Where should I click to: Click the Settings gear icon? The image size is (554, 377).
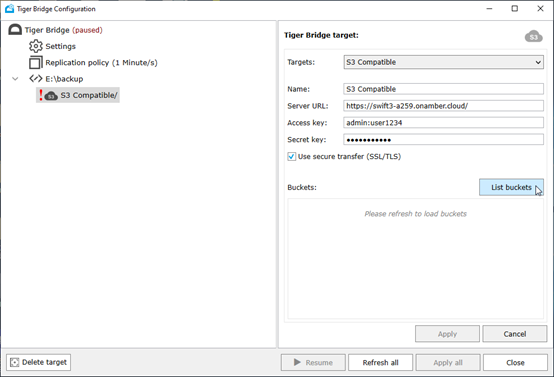click(36, 46)
